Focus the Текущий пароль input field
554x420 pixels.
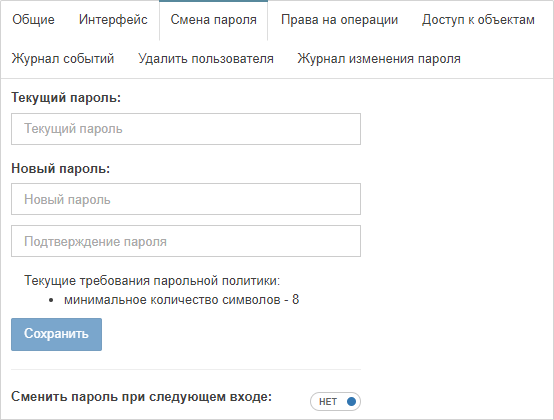(x=186, y=129)
